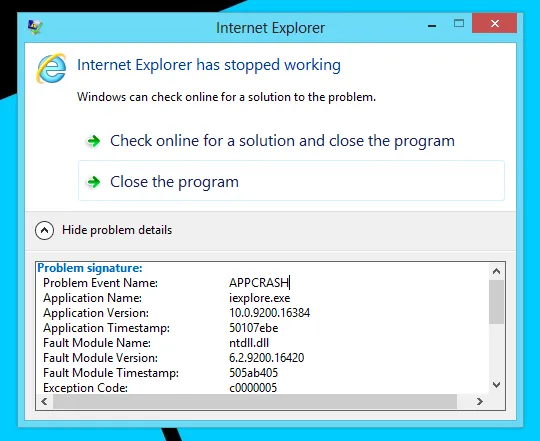Click 'Application Version:' label
The height and width of the screenshot is (441, 540).
96,313
